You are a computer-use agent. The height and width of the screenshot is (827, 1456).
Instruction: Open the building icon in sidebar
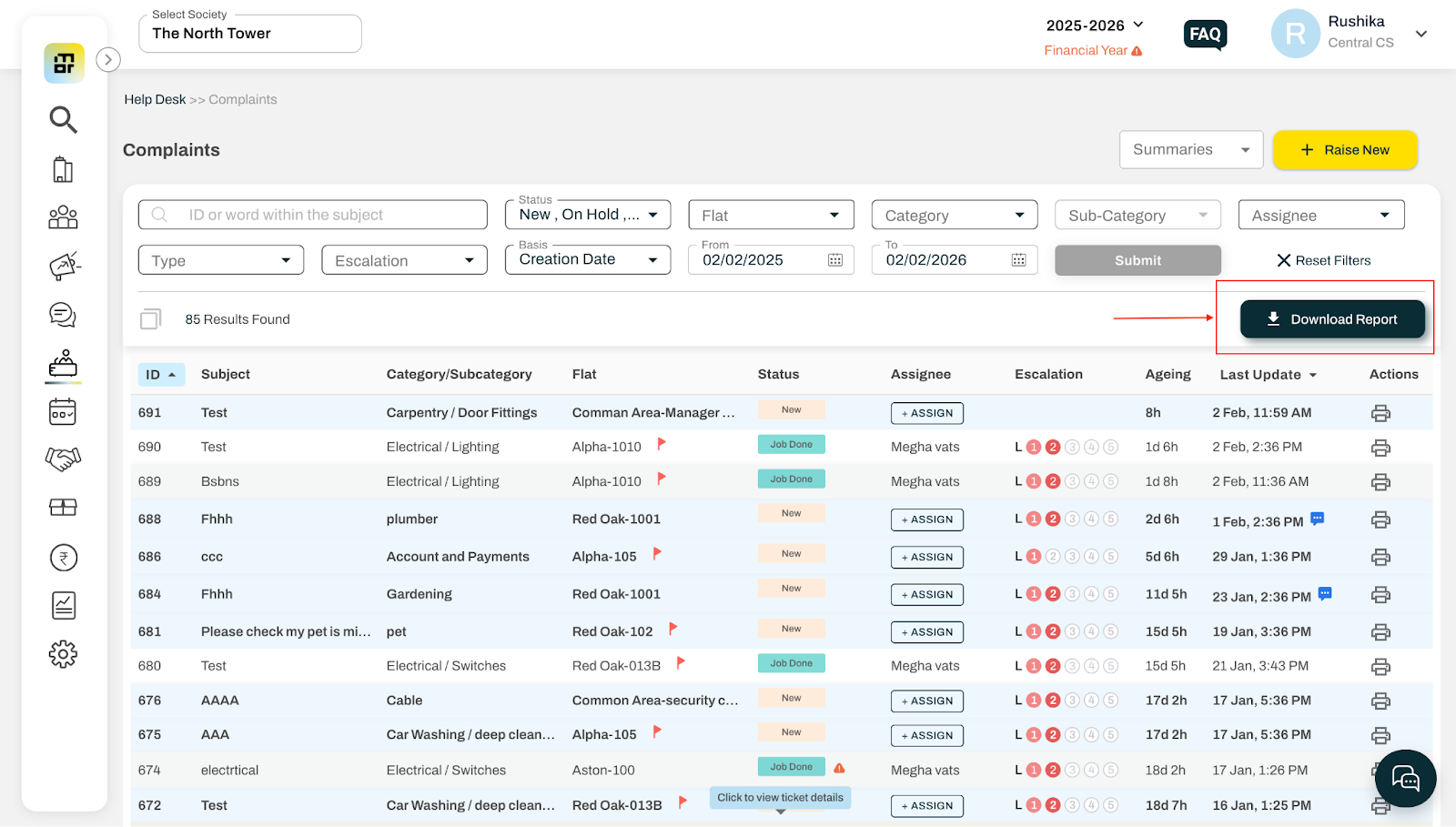click(x=63, y=169)
